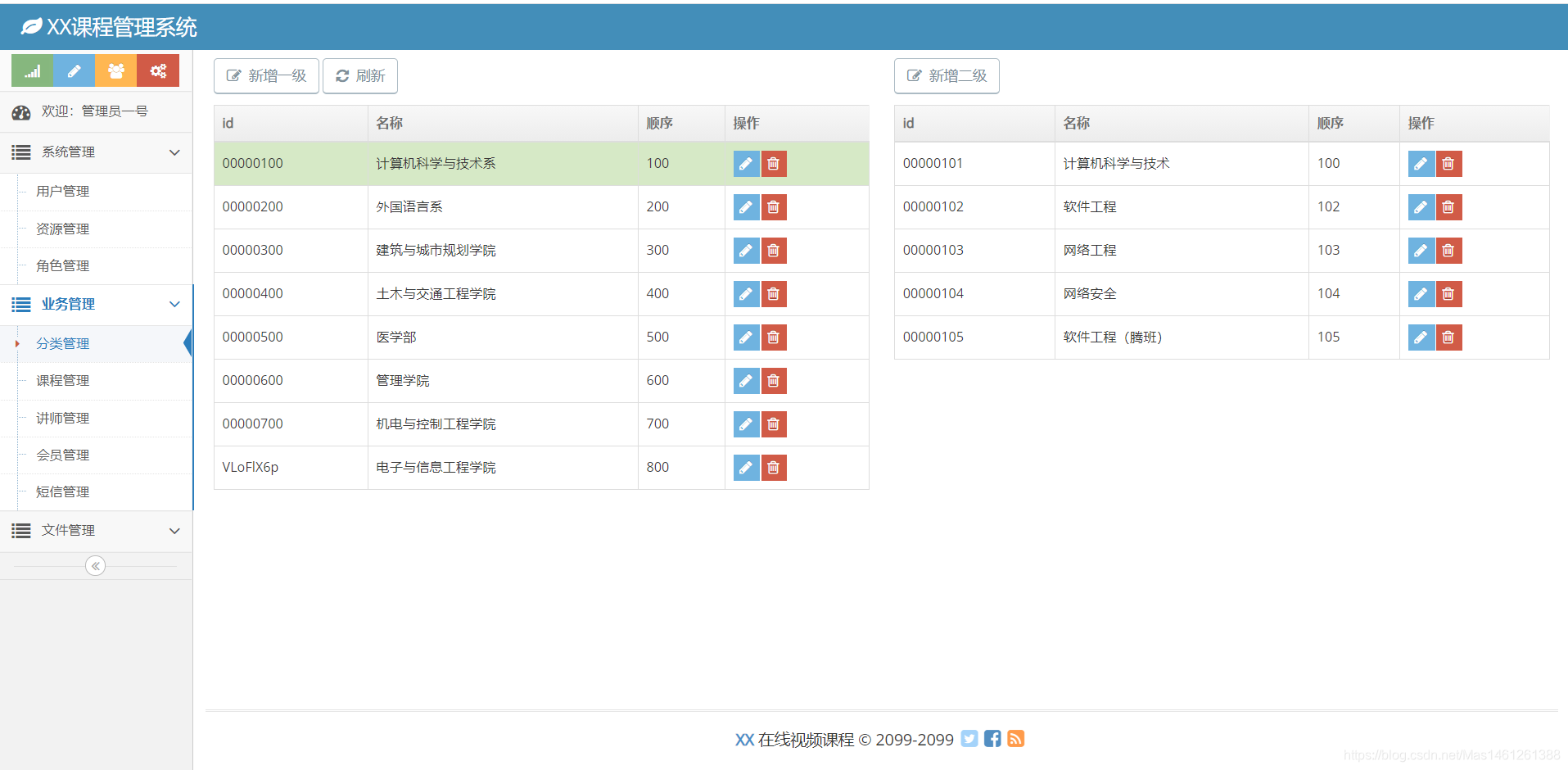Delete the 土木与交通工程学院 row
Image resolution: width=1568 pixels, height=770 pixels.
(x=774, y=294)
